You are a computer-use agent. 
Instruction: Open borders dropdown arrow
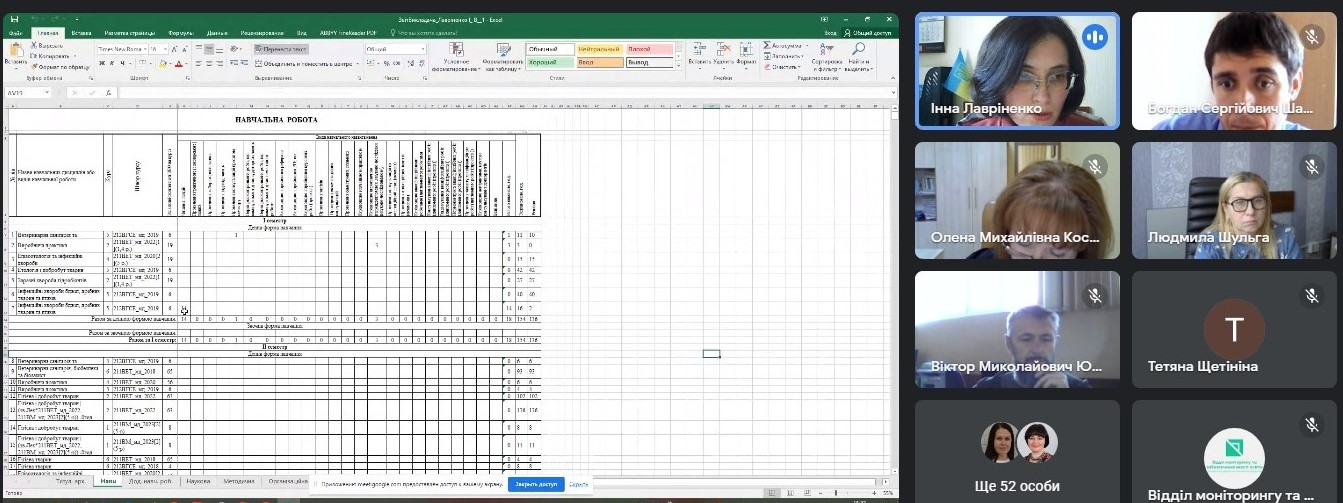151,63
